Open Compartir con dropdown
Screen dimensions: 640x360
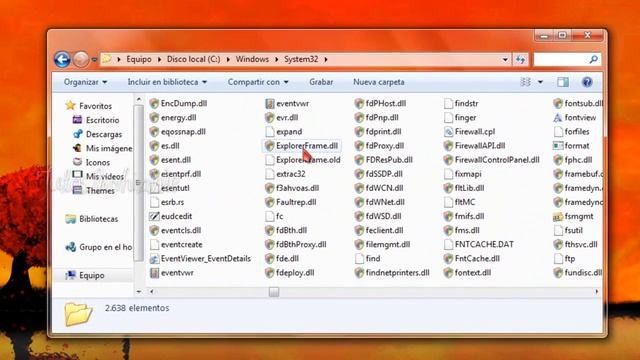(x=258, y=82)
